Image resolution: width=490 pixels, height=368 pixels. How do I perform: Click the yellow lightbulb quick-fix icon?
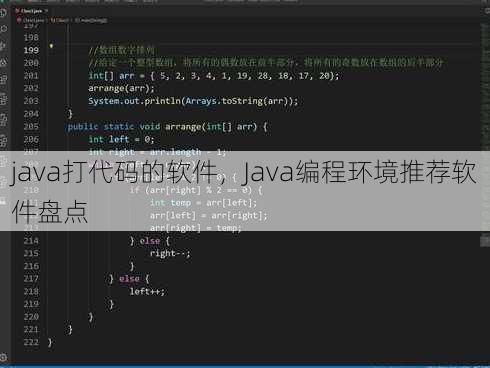[x=51, y=46]
